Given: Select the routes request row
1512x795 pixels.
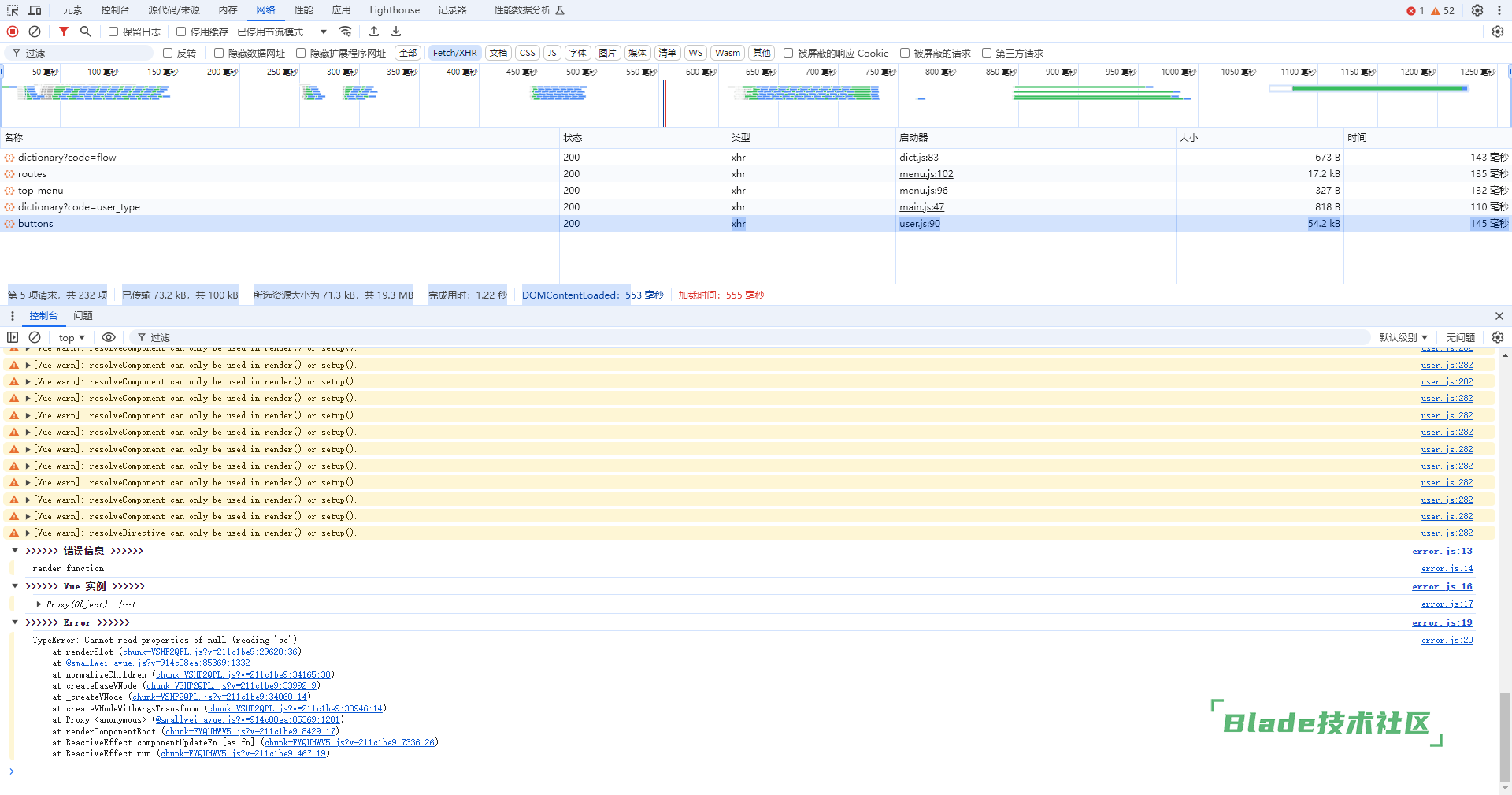Looking at the screenshot, I should (x=756, y=174).
